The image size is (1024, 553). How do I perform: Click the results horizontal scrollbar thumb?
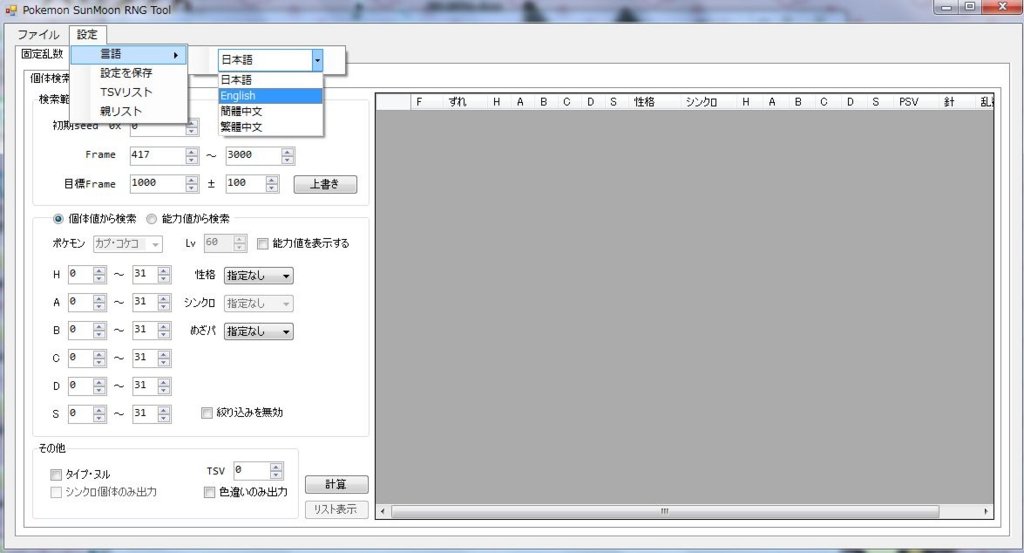[x=664, y=511]
